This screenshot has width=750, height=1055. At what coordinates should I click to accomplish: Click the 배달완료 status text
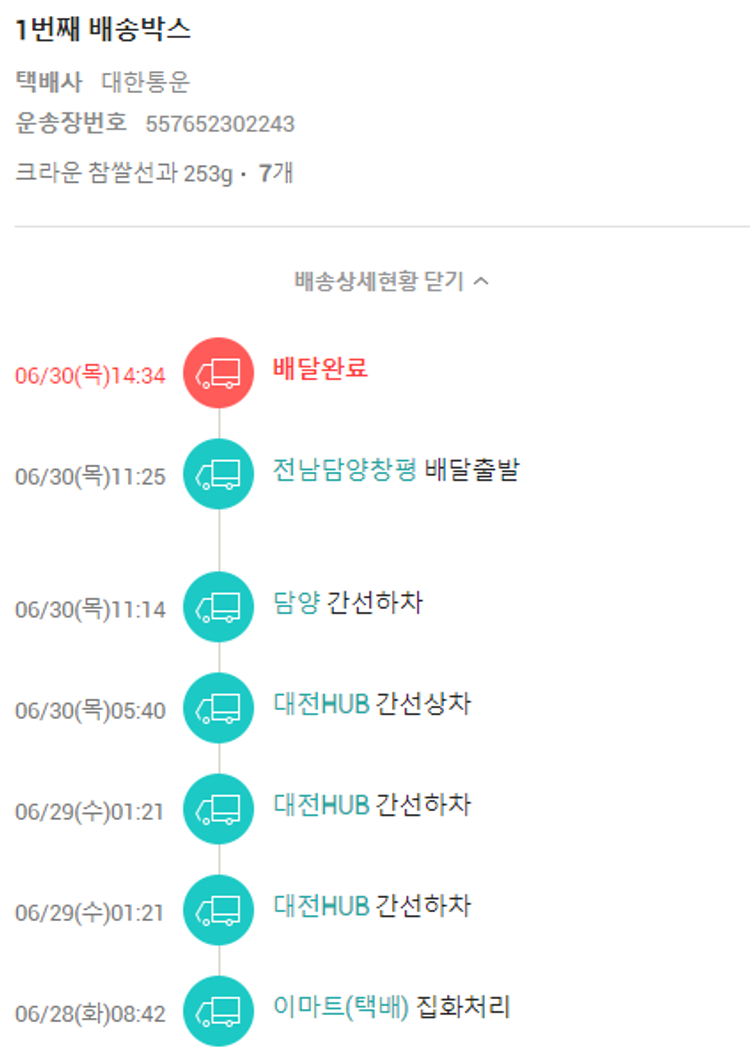320,368
